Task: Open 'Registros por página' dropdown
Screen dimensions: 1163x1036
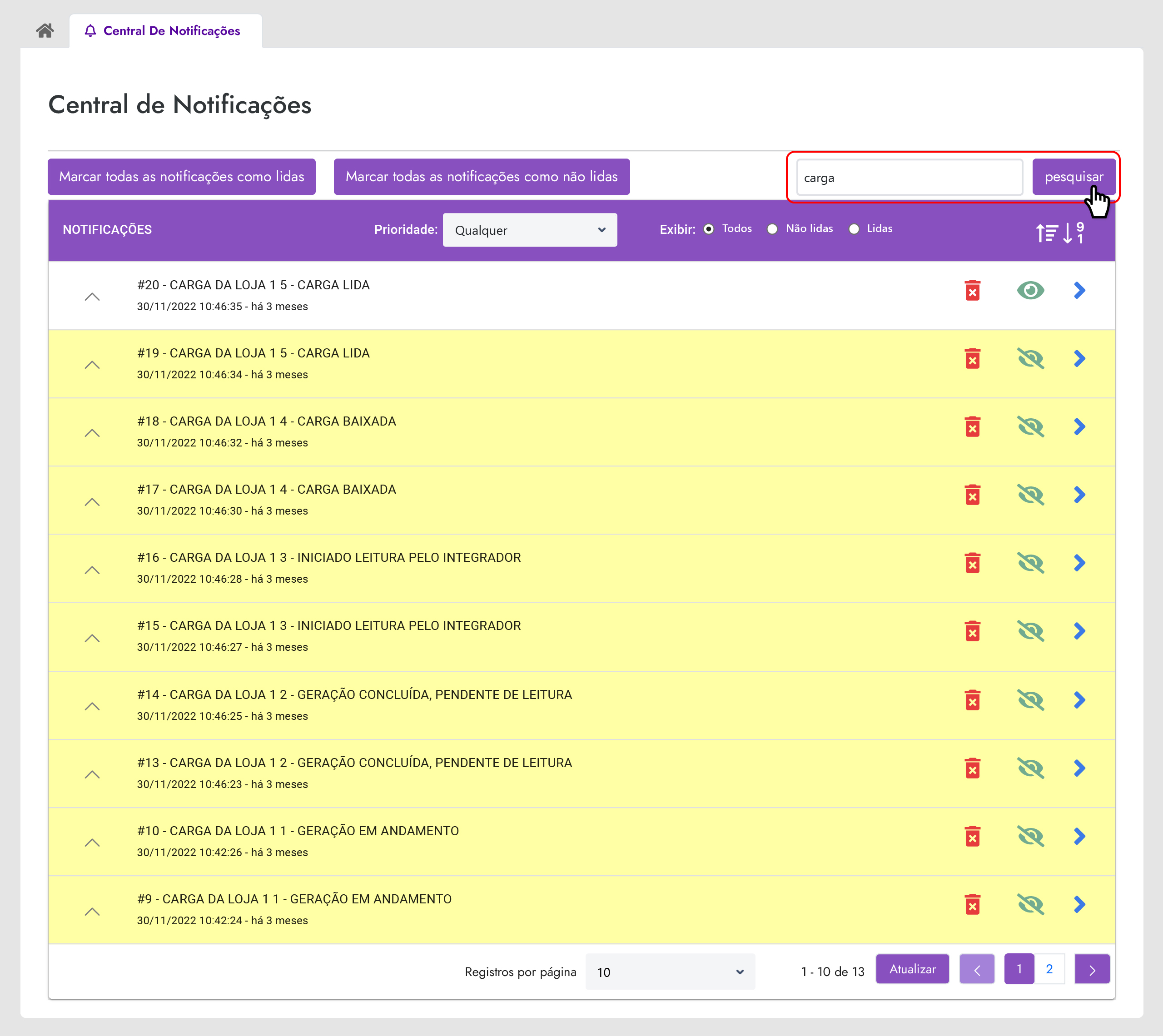Action: tap(670, 972)
